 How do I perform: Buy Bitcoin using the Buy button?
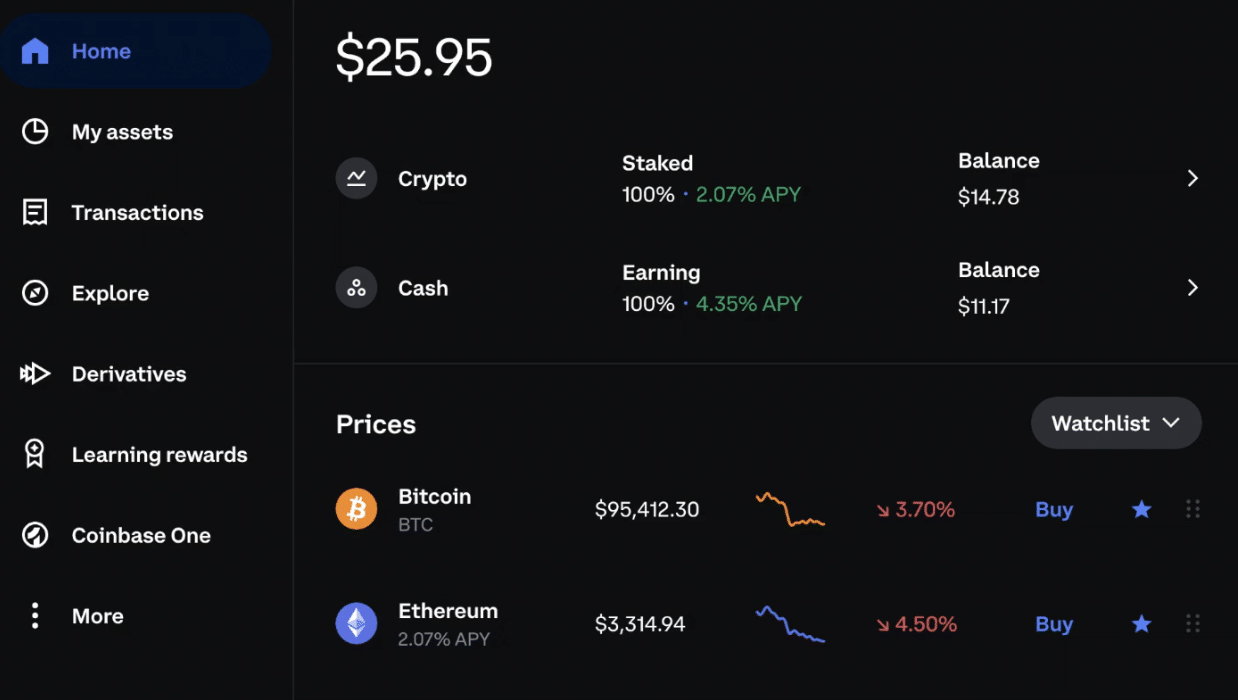pyautogui.click(x=1053, y=509)
